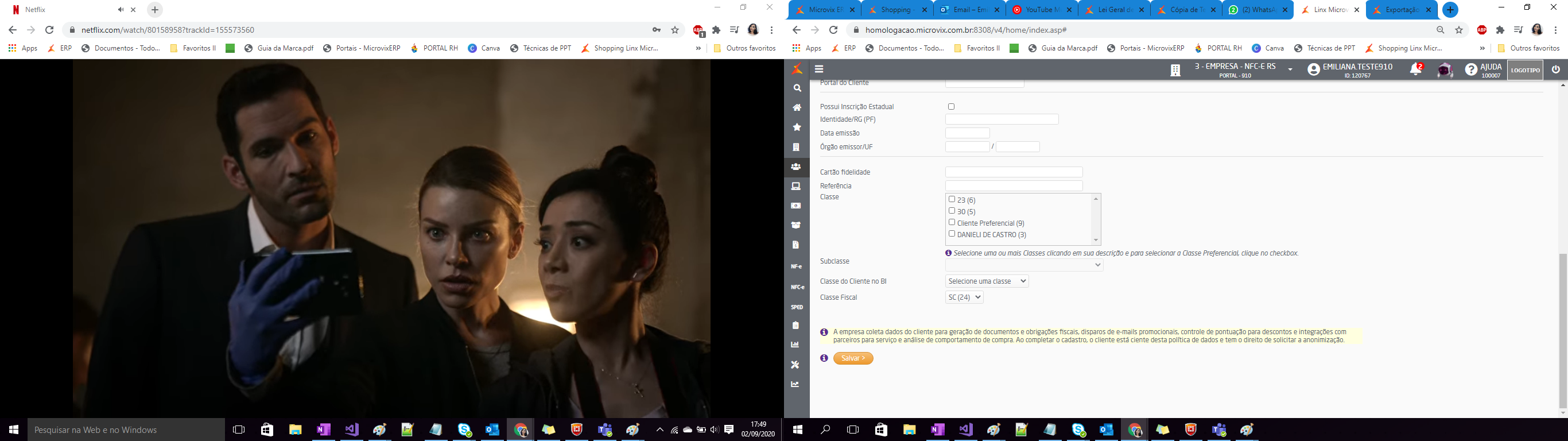1568x441 pixels.
Task: Click the Windows search box 'Pesquisar na Web'
Action: [x=126, y=430]
